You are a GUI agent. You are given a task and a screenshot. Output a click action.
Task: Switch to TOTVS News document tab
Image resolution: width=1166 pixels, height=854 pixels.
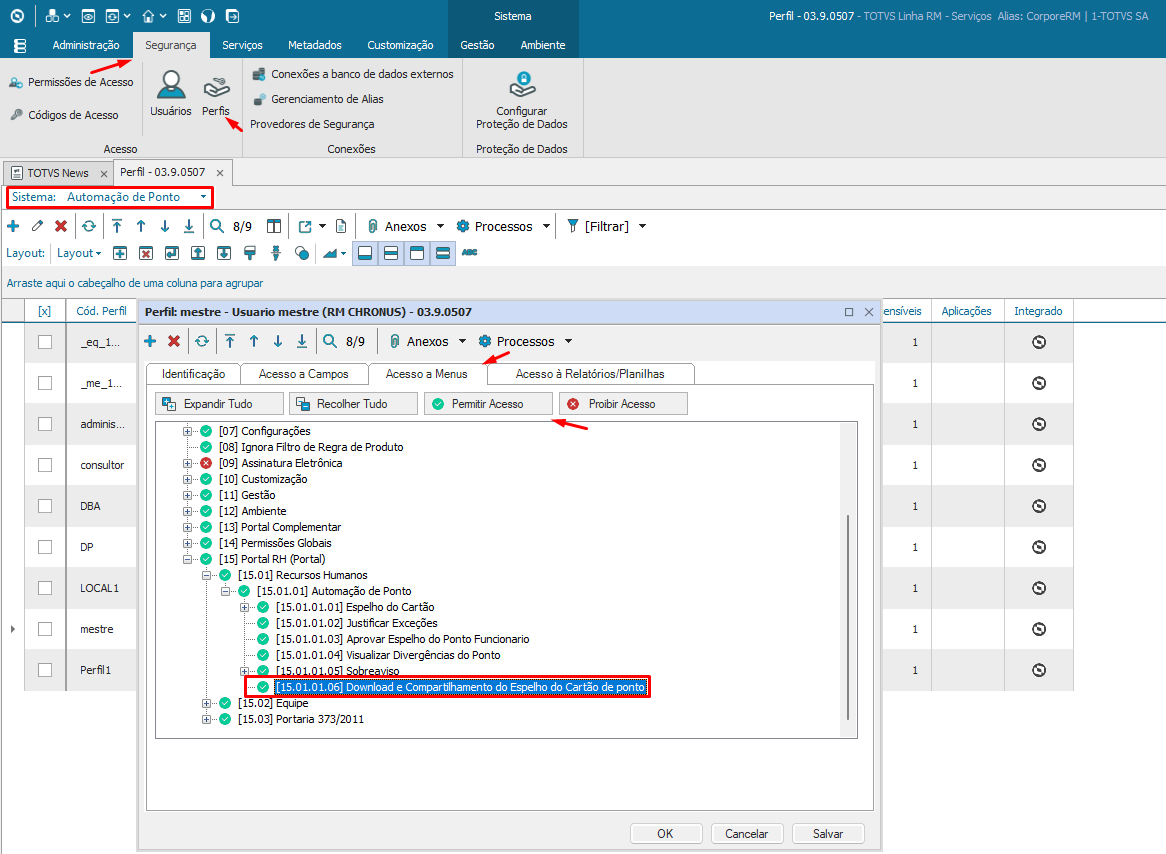tap(58, 173)
